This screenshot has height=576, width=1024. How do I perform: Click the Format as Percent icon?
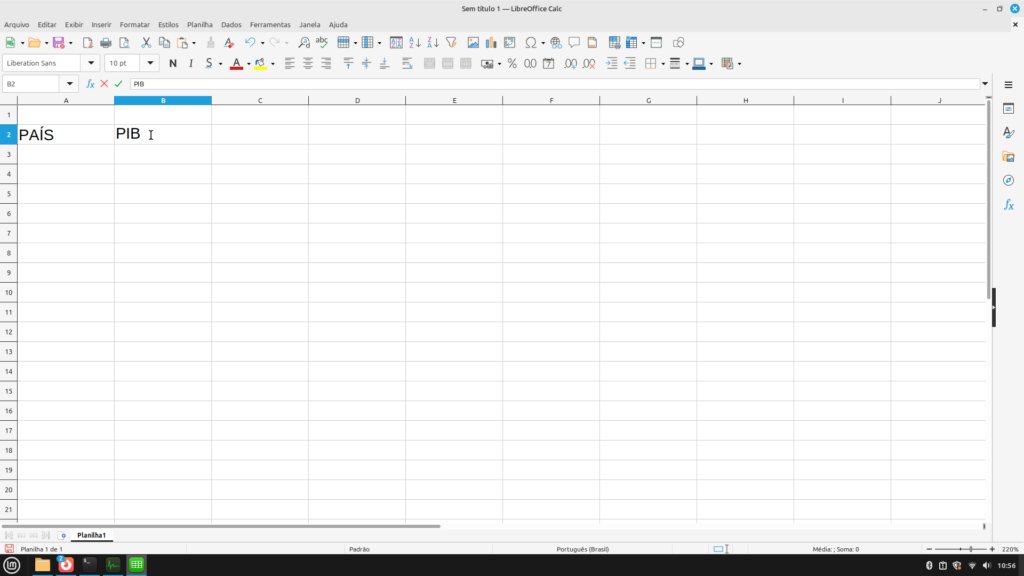pyautogui.click(x=512, y=63)
